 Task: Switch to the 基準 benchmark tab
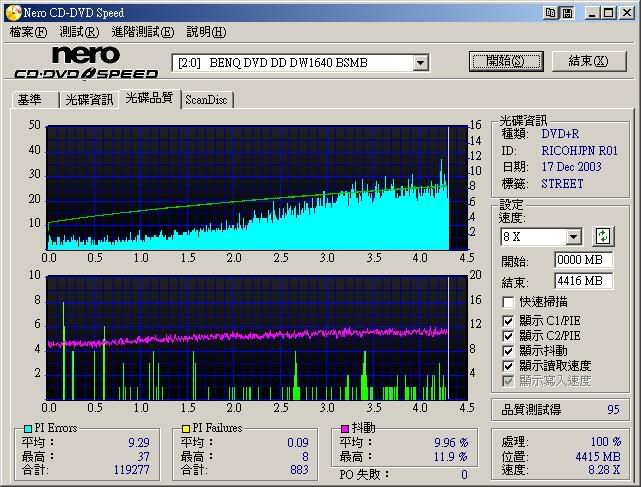click(35, 100)
